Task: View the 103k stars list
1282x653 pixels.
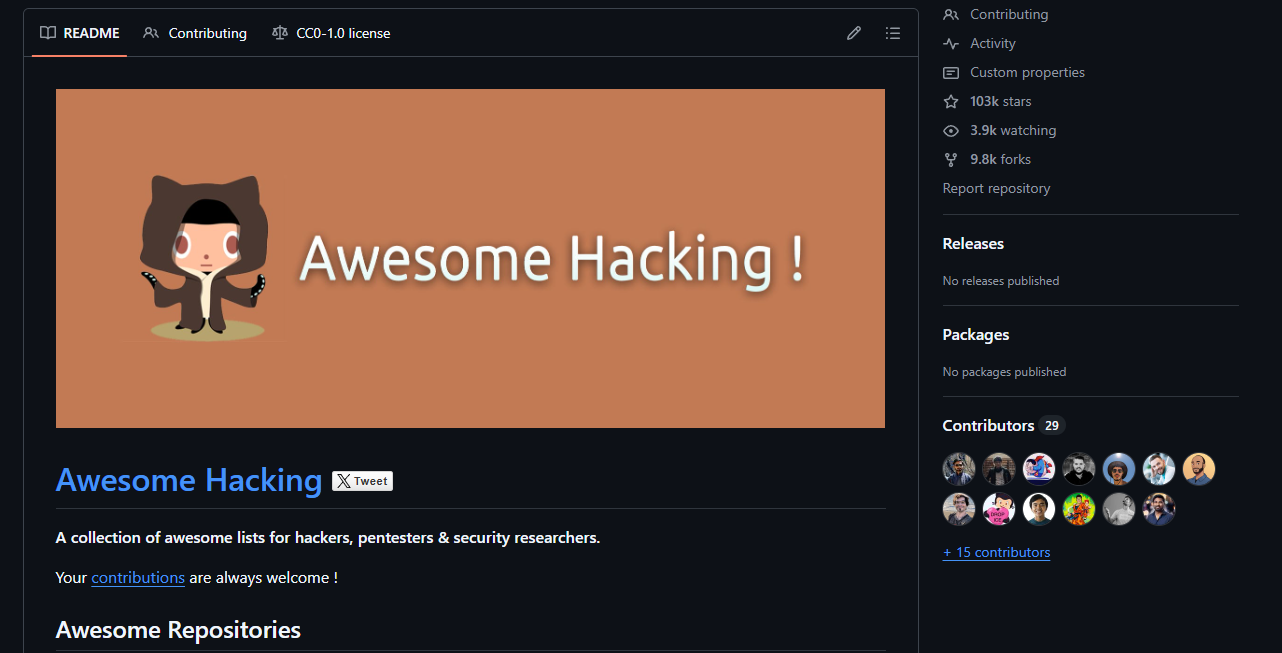Action: click(987, 102)
